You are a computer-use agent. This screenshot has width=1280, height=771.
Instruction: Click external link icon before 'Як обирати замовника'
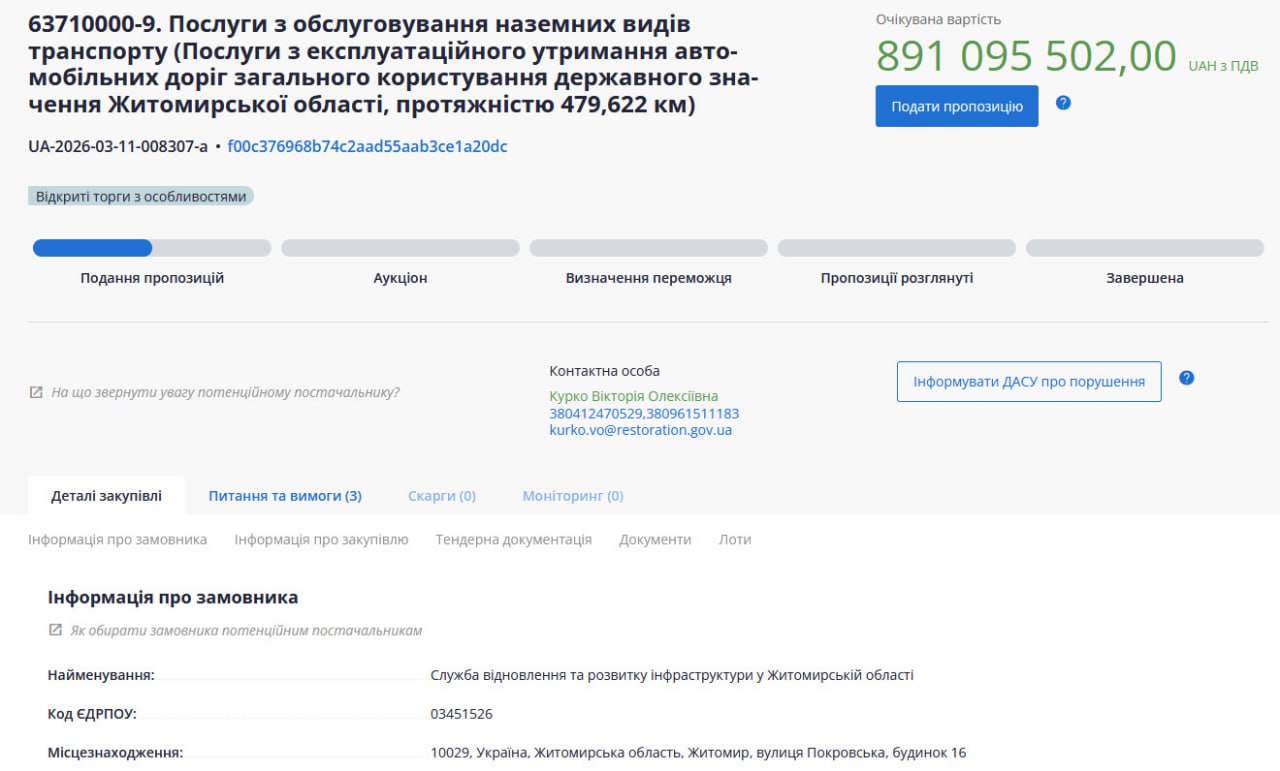click(55, 631)
